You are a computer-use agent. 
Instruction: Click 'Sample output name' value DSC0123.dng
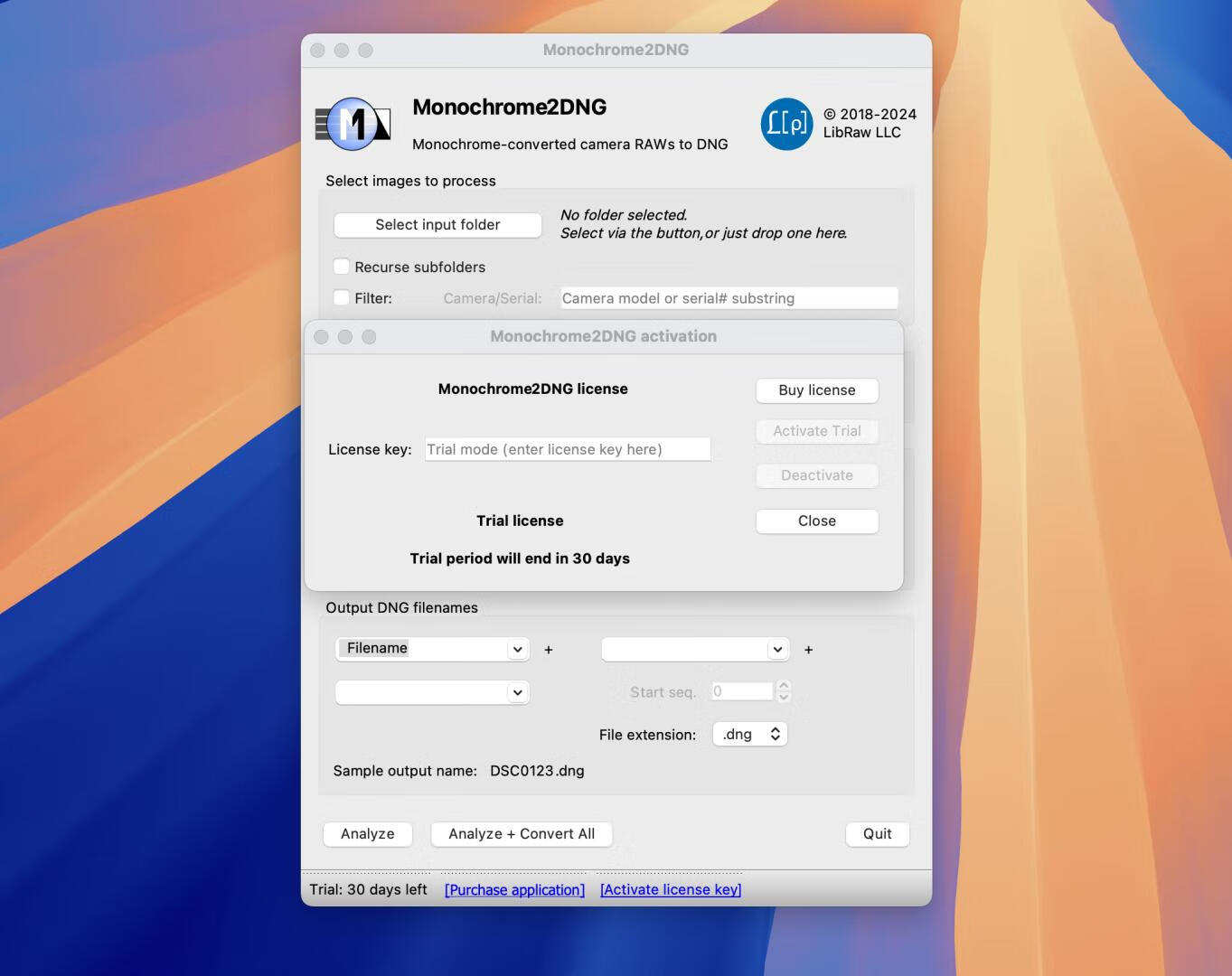pyautogui.click(x=537, y=771)
